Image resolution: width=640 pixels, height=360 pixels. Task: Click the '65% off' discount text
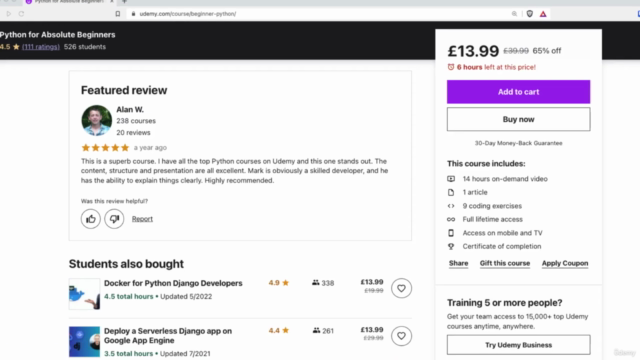tap(547, 51)
